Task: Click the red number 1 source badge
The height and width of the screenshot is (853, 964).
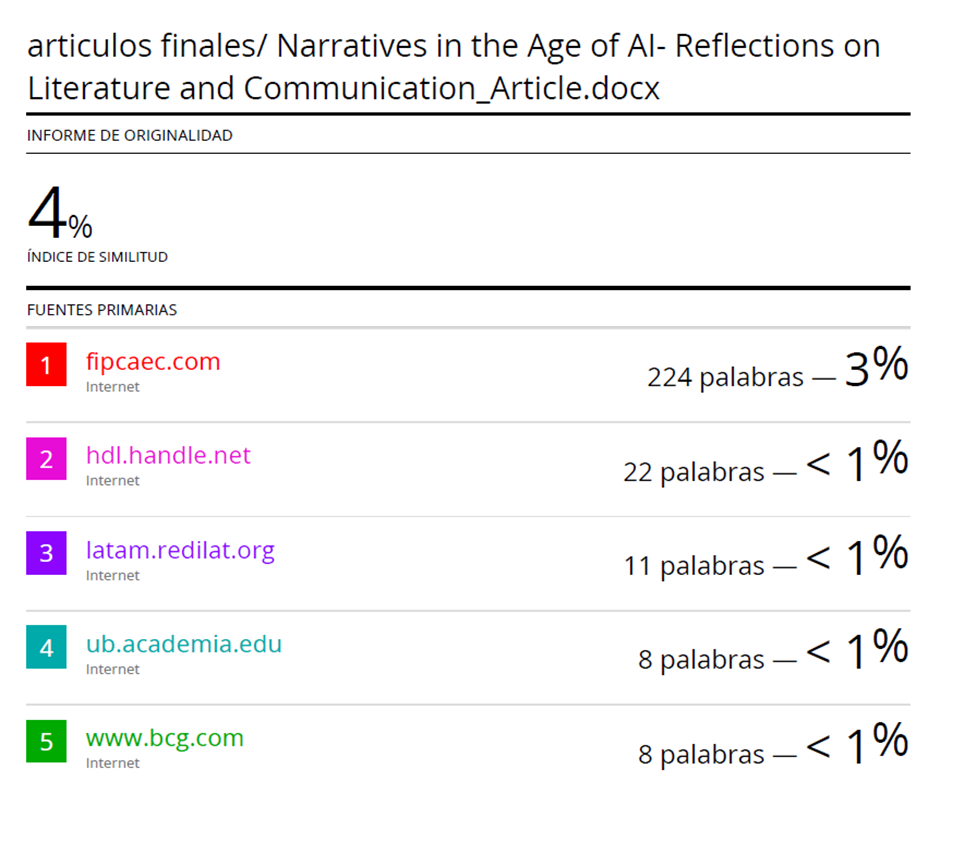Action: click(46, 365)
